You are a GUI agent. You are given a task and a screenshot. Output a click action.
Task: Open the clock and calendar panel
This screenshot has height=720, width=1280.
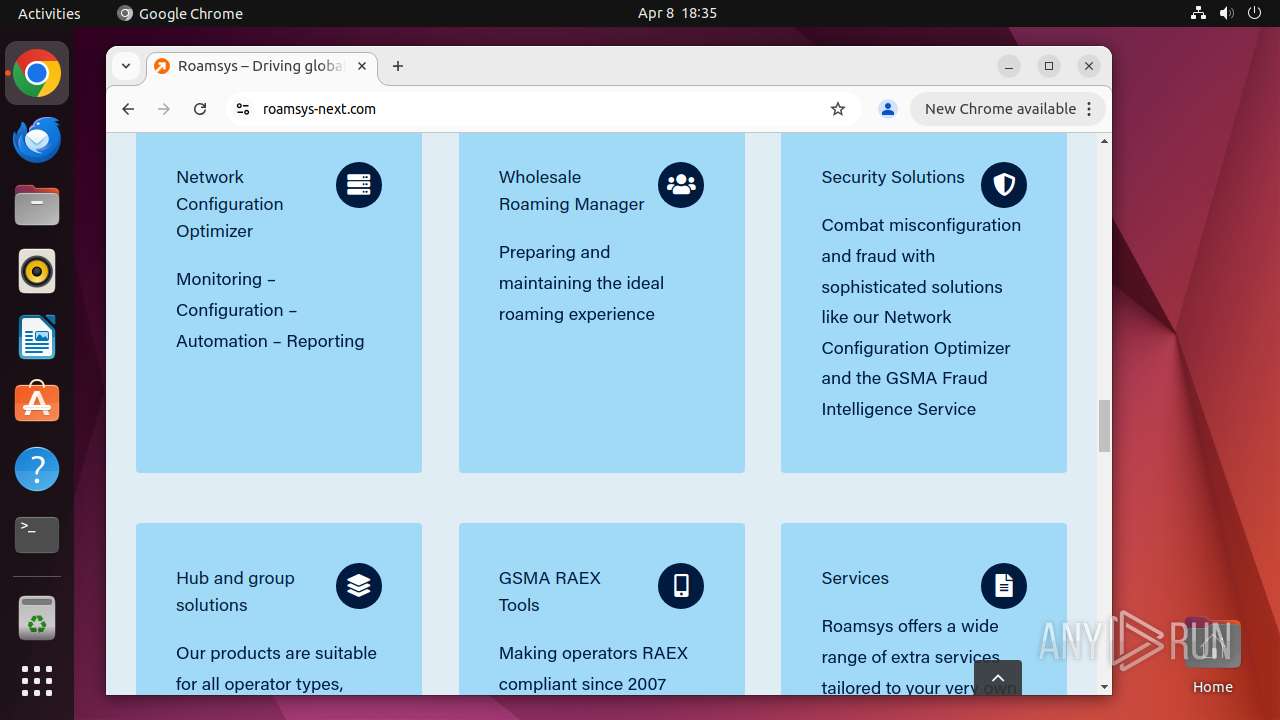click(677, 13)
